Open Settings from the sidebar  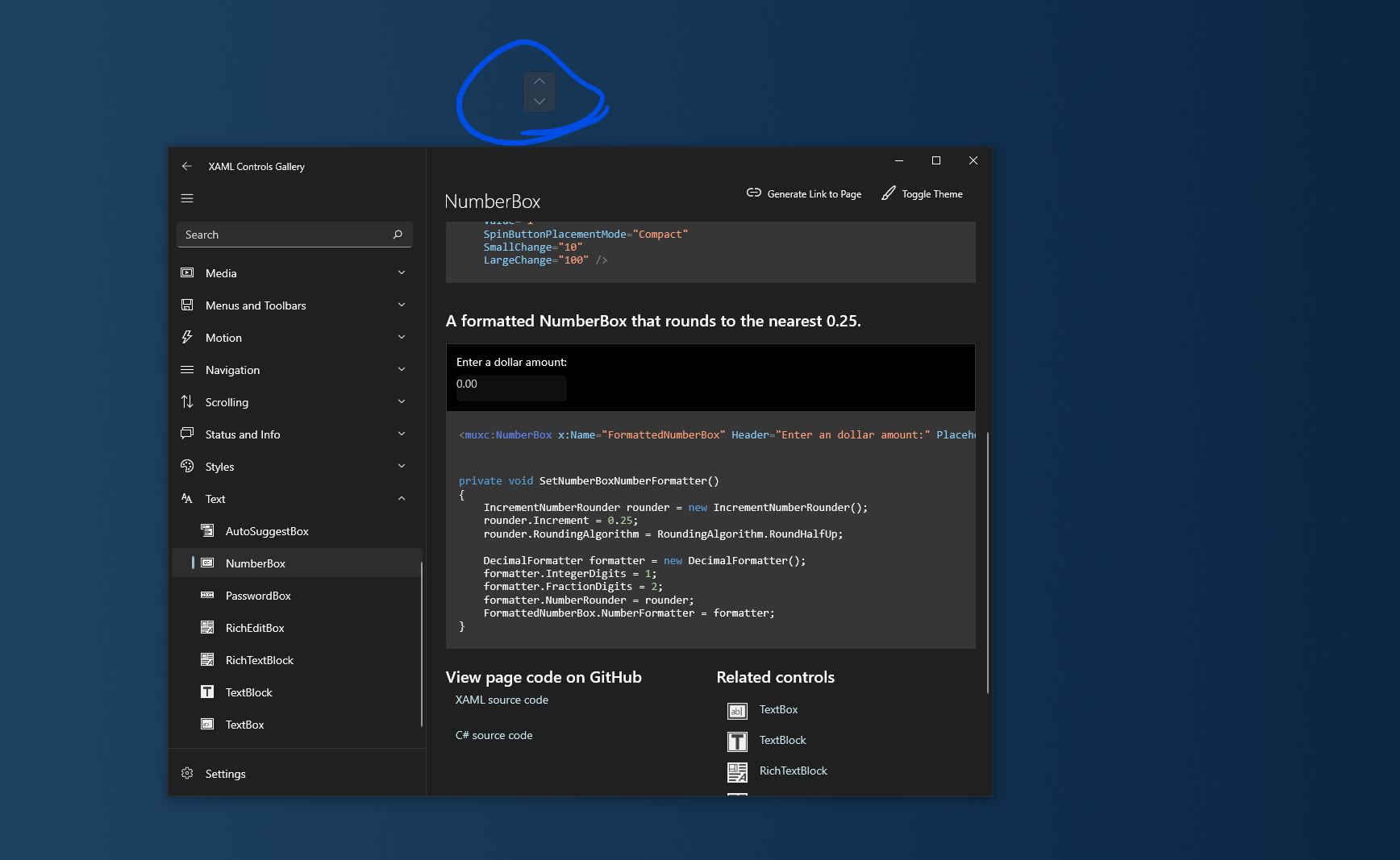click(x=226, y=773)
